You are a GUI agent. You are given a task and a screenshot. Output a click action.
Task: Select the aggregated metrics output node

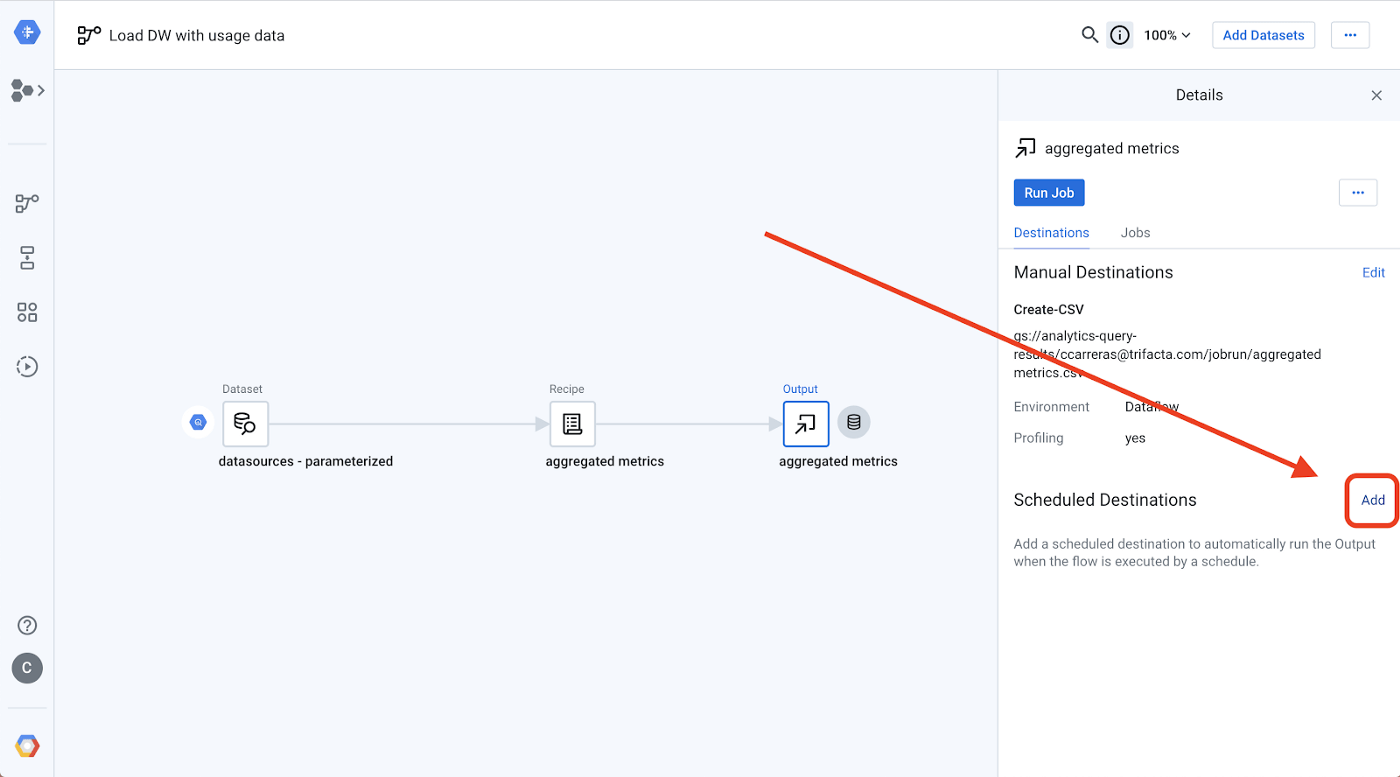[x=806, y=424]
